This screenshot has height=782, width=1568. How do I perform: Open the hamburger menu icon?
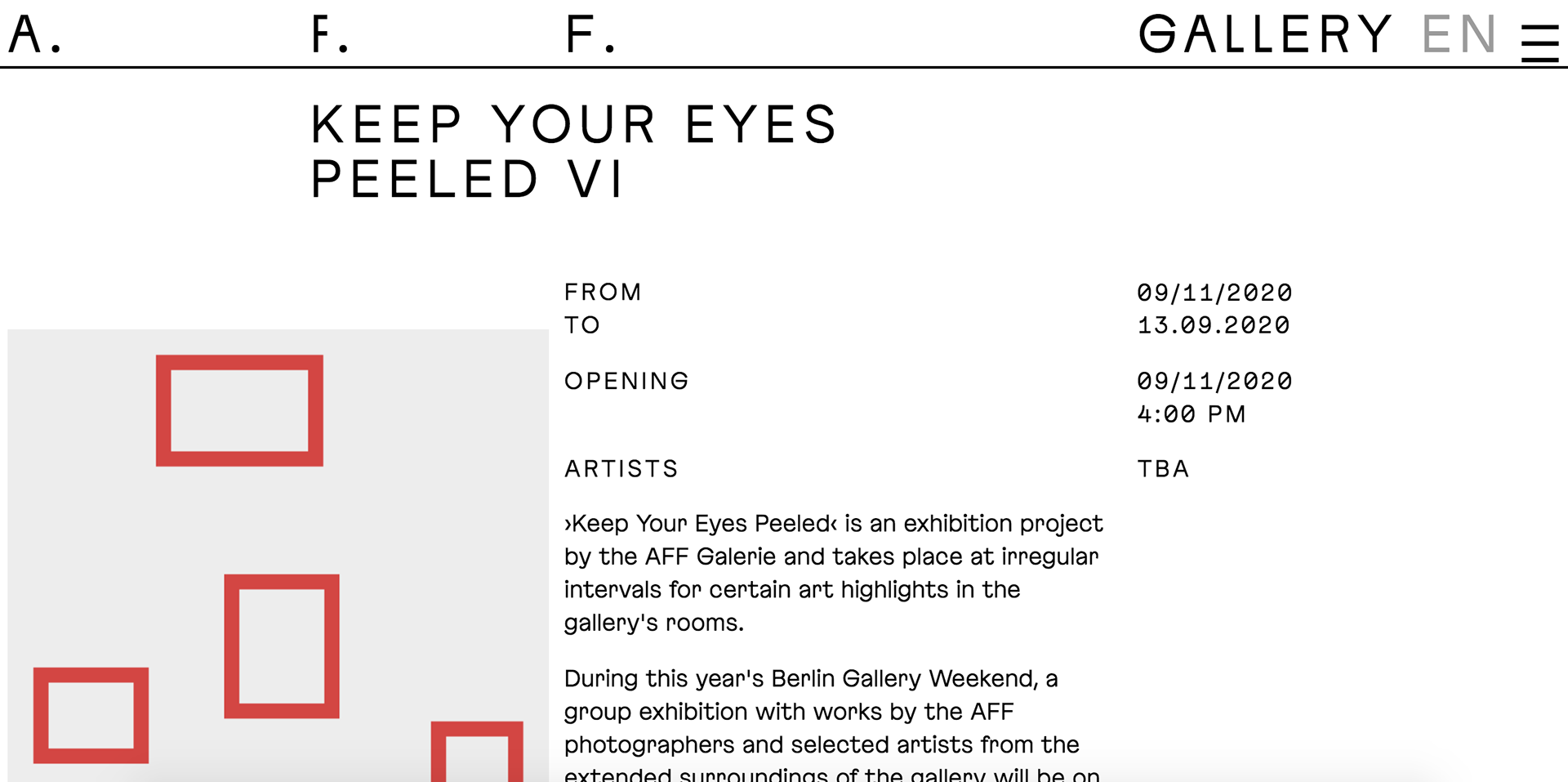point(1539,42)
